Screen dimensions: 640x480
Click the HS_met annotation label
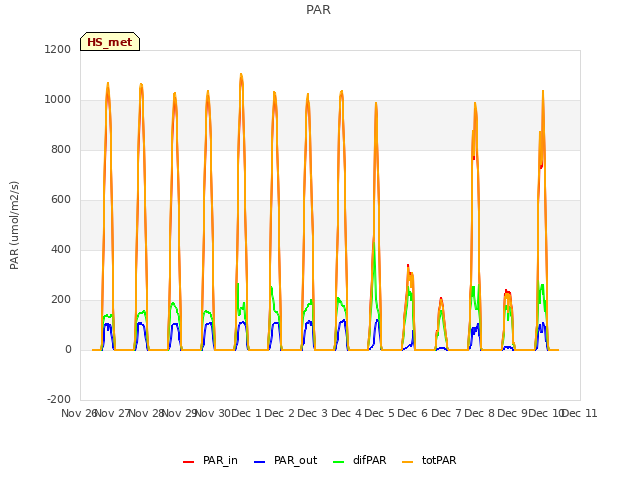pyautogui.click(x=110, y=42)
